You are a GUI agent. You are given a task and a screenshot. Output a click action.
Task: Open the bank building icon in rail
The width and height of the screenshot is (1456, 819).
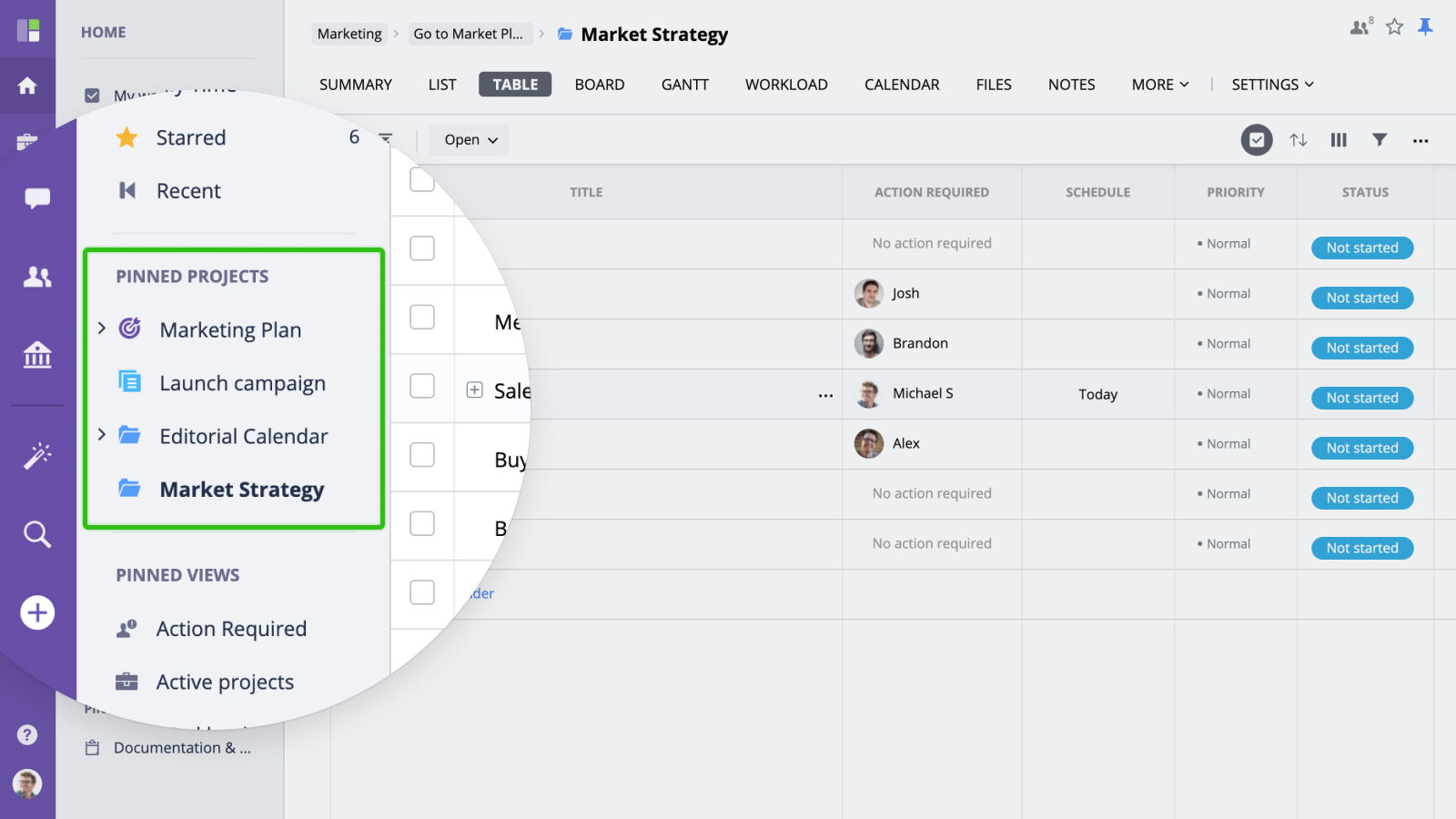(37, 354)
